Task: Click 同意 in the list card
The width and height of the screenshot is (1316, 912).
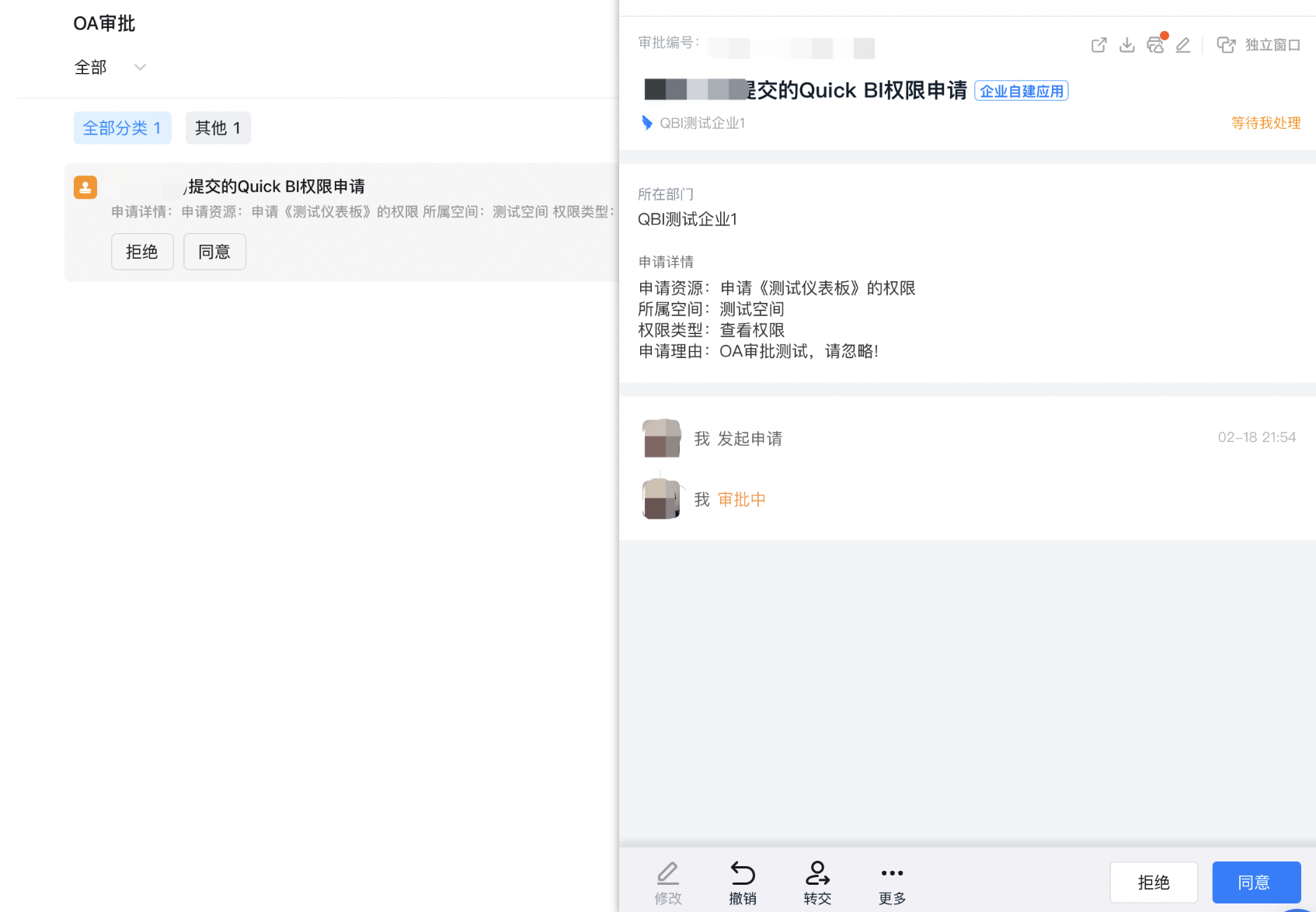Action: pos(214,252)
